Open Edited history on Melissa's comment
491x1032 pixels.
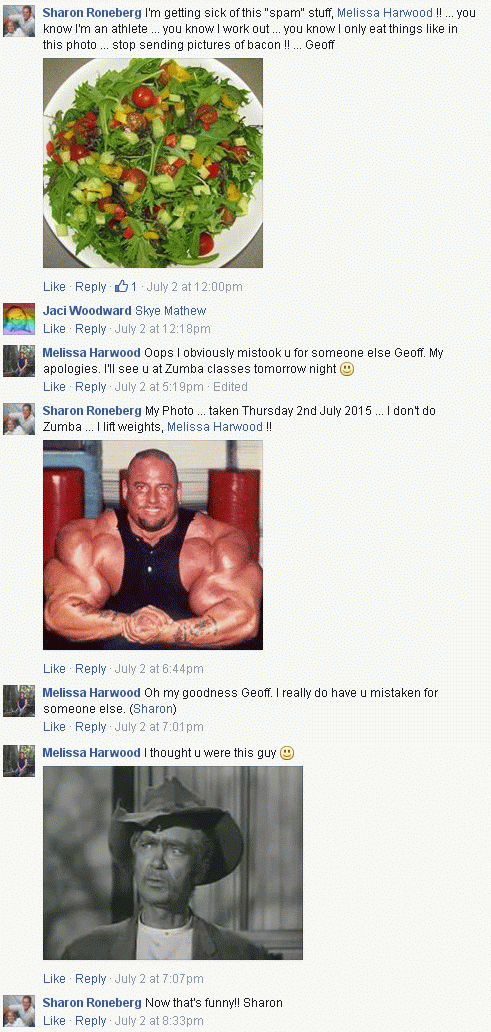pos(230,386)
